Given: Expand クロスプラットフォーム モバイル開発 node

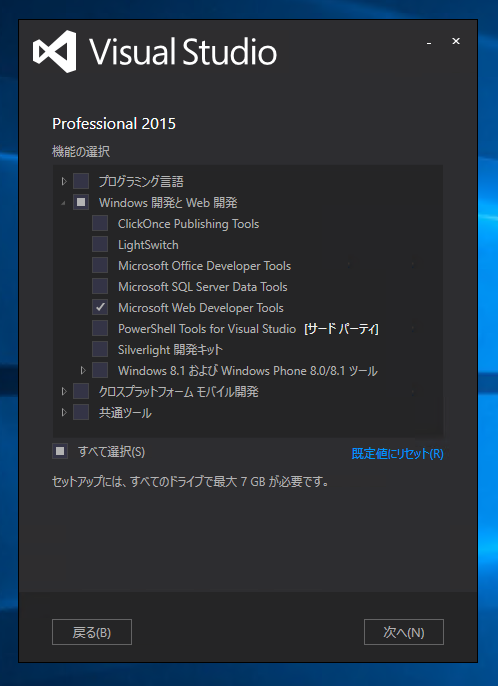Looking at the screenshot, I should (x=64, y=391).
